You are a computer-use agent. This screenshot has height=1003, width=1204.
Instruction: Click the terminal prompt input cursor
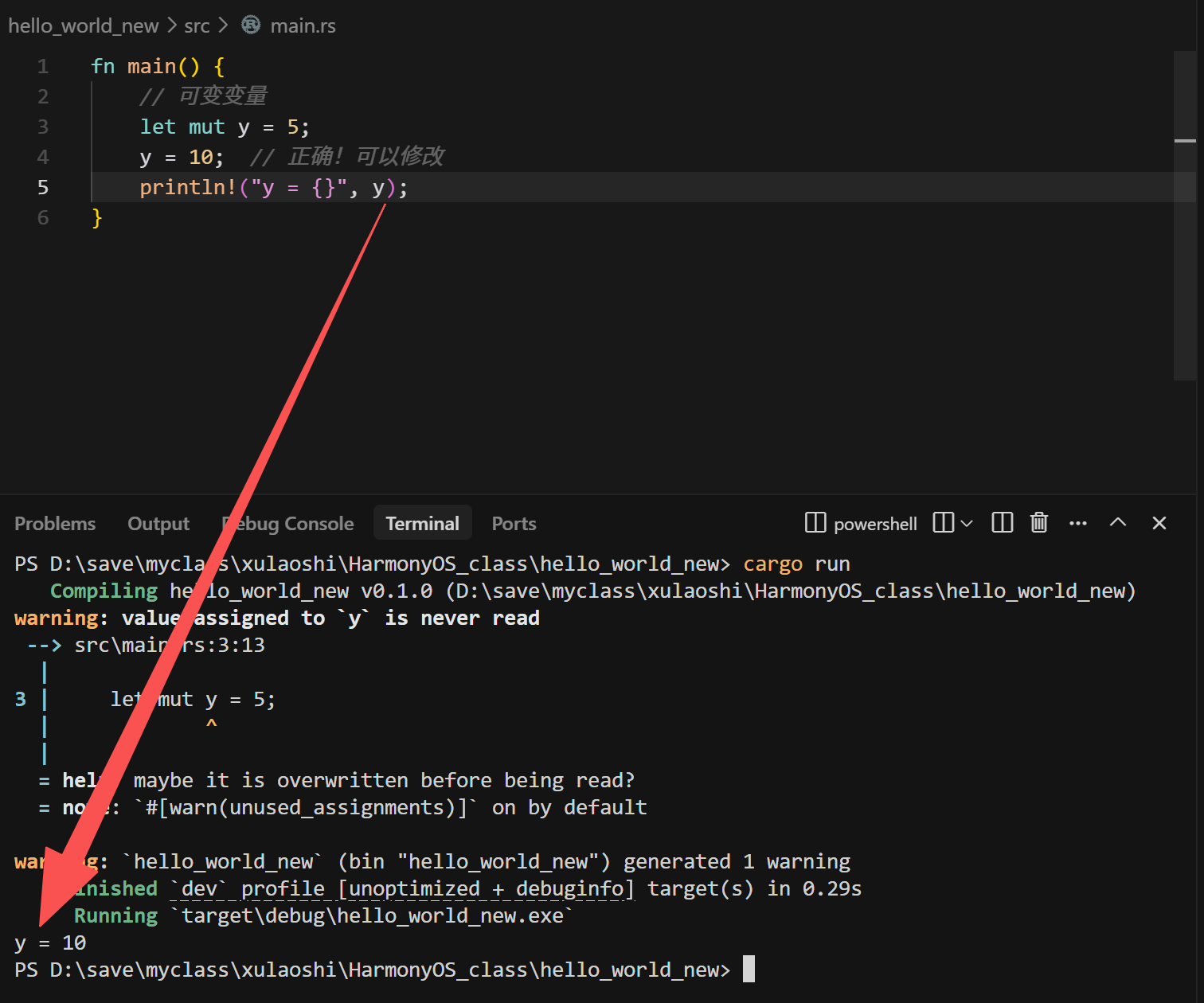point(749,970)
